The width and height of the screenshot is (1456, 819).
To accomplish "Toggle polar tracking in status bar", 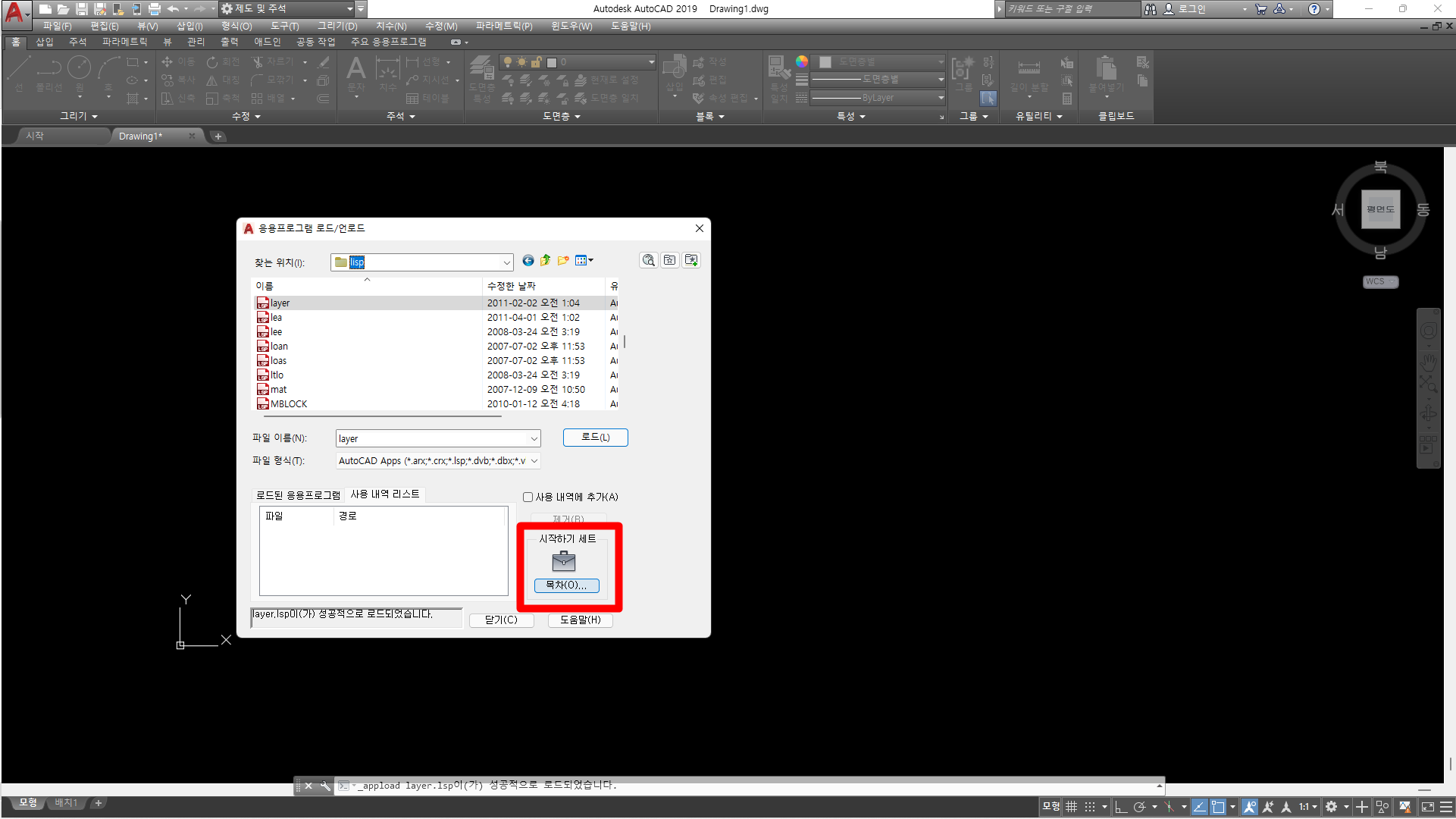I will pyautogui.click(x=1139, y=807).
